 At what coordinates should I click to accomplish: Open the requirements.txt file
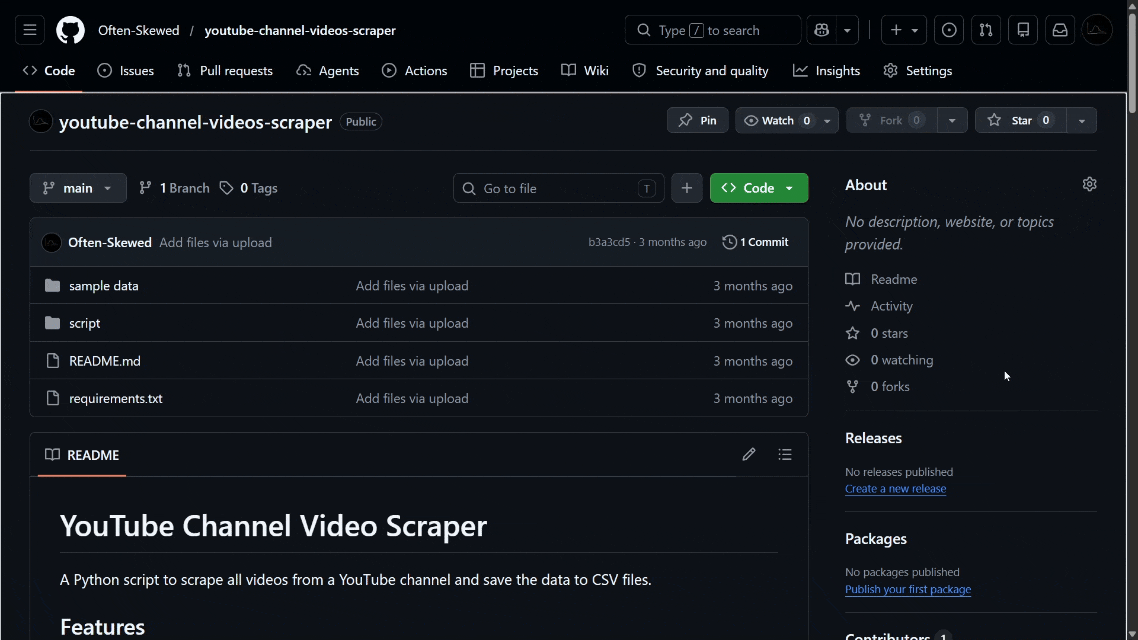click(115, 398)
